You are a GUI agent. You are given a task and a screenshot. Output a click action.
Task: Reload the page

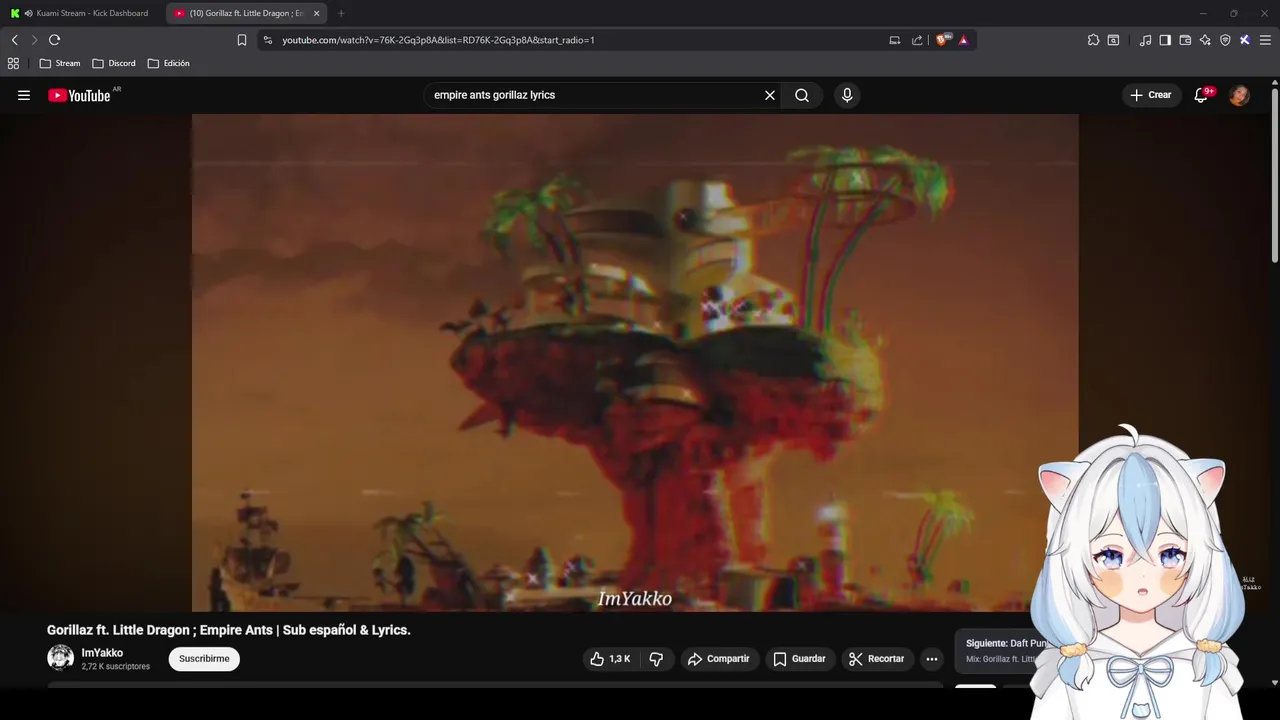(54, 40)
